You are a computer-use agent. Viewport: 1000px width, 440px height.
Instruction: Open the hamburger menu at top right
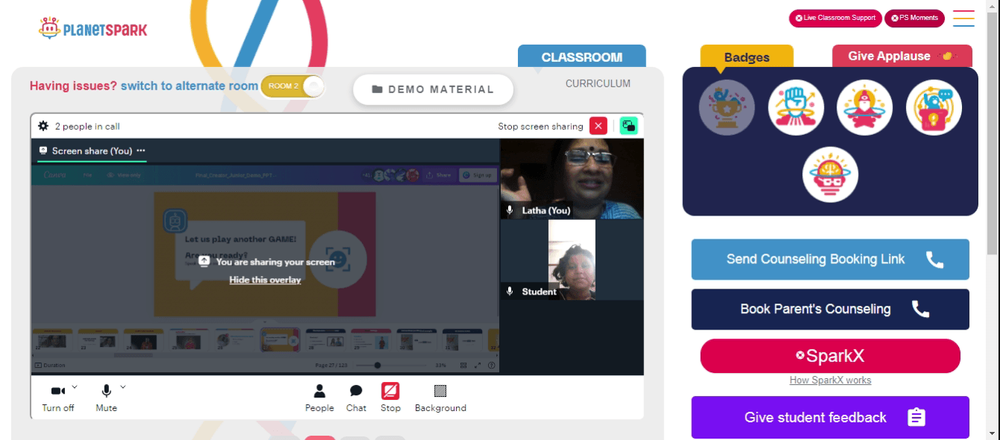964,18
